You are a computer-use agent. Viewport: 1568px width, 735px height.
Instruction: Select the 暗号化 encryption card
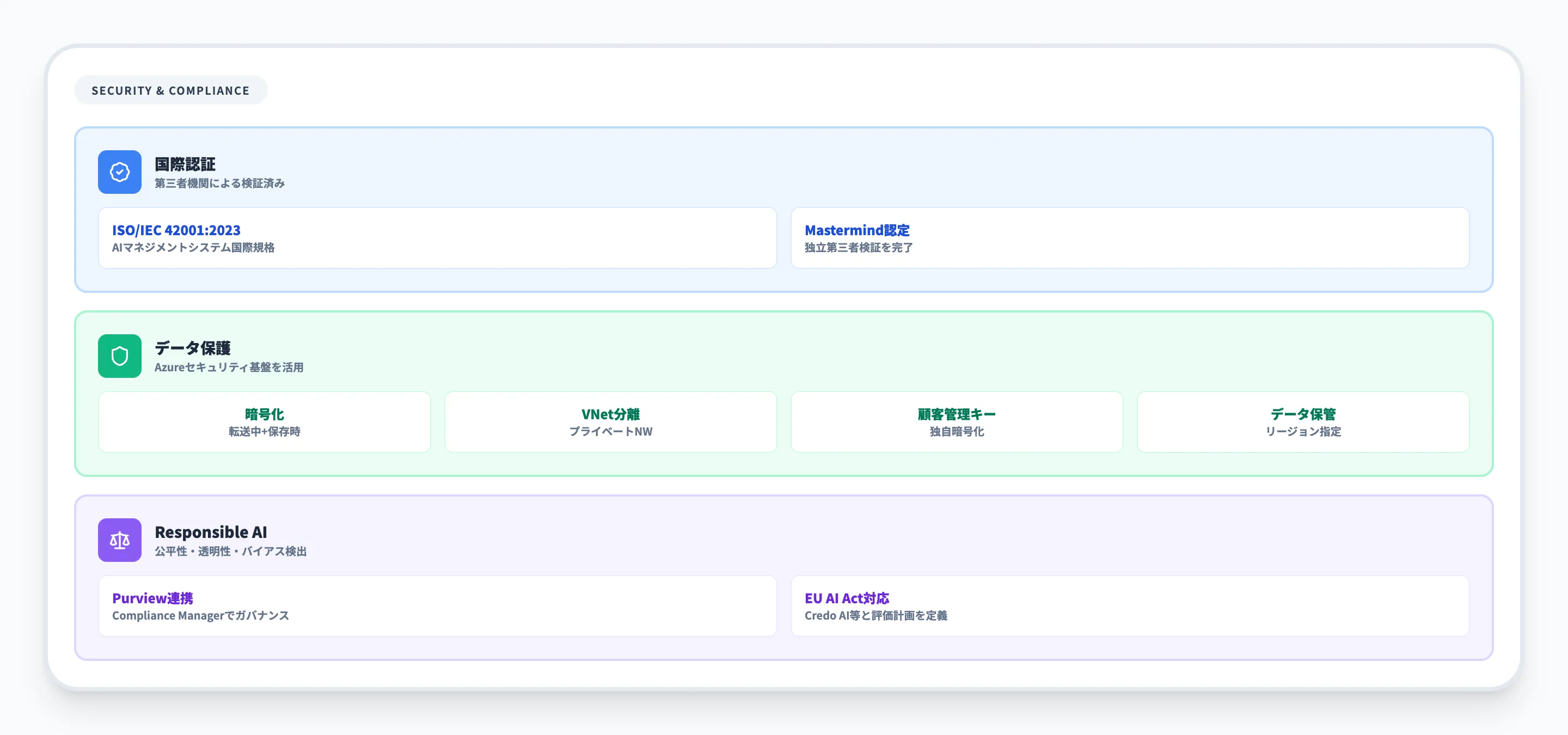click(x=264, y=421)
